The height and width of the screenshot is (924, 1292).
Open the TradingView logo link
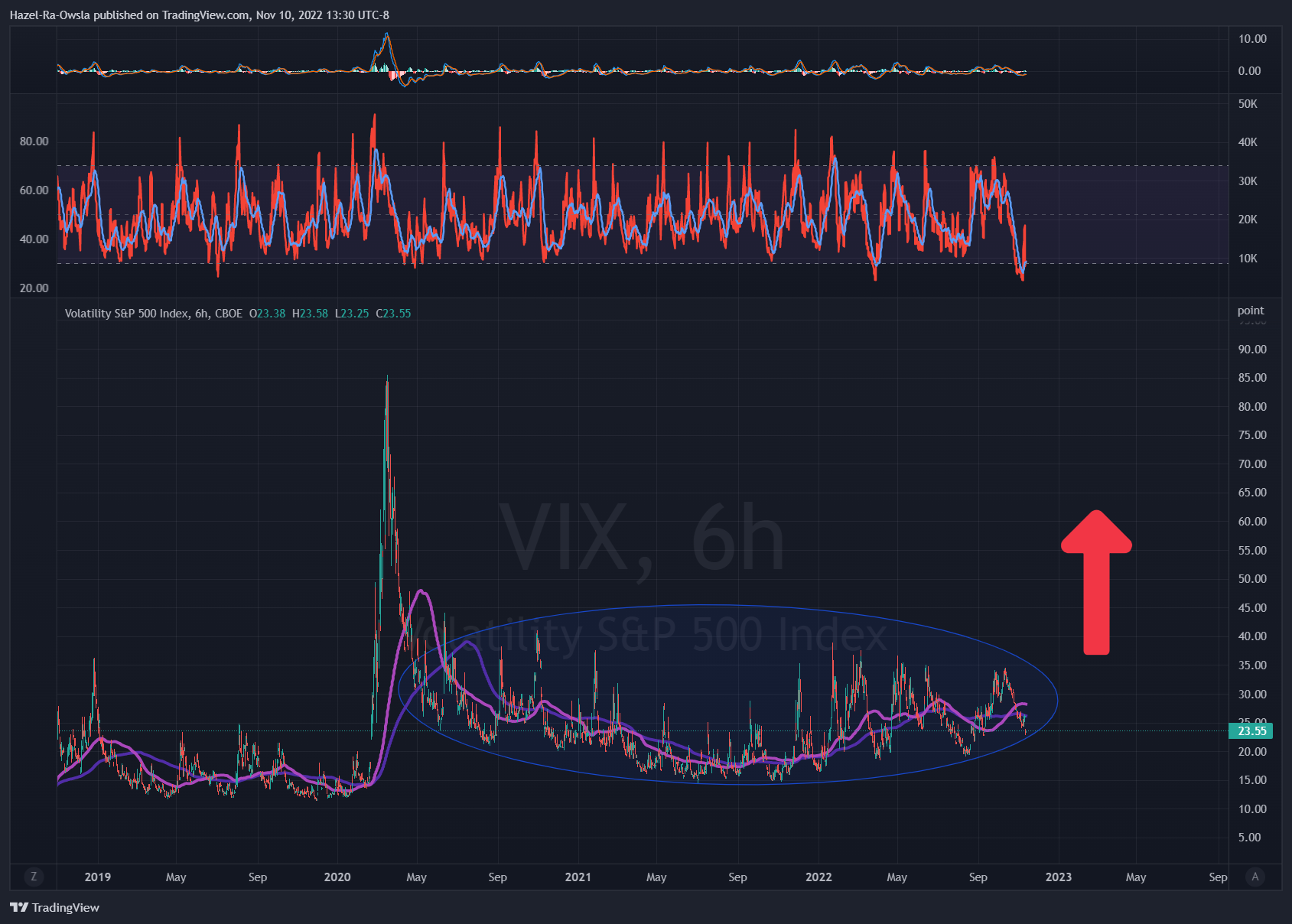(x=55, y=907)
